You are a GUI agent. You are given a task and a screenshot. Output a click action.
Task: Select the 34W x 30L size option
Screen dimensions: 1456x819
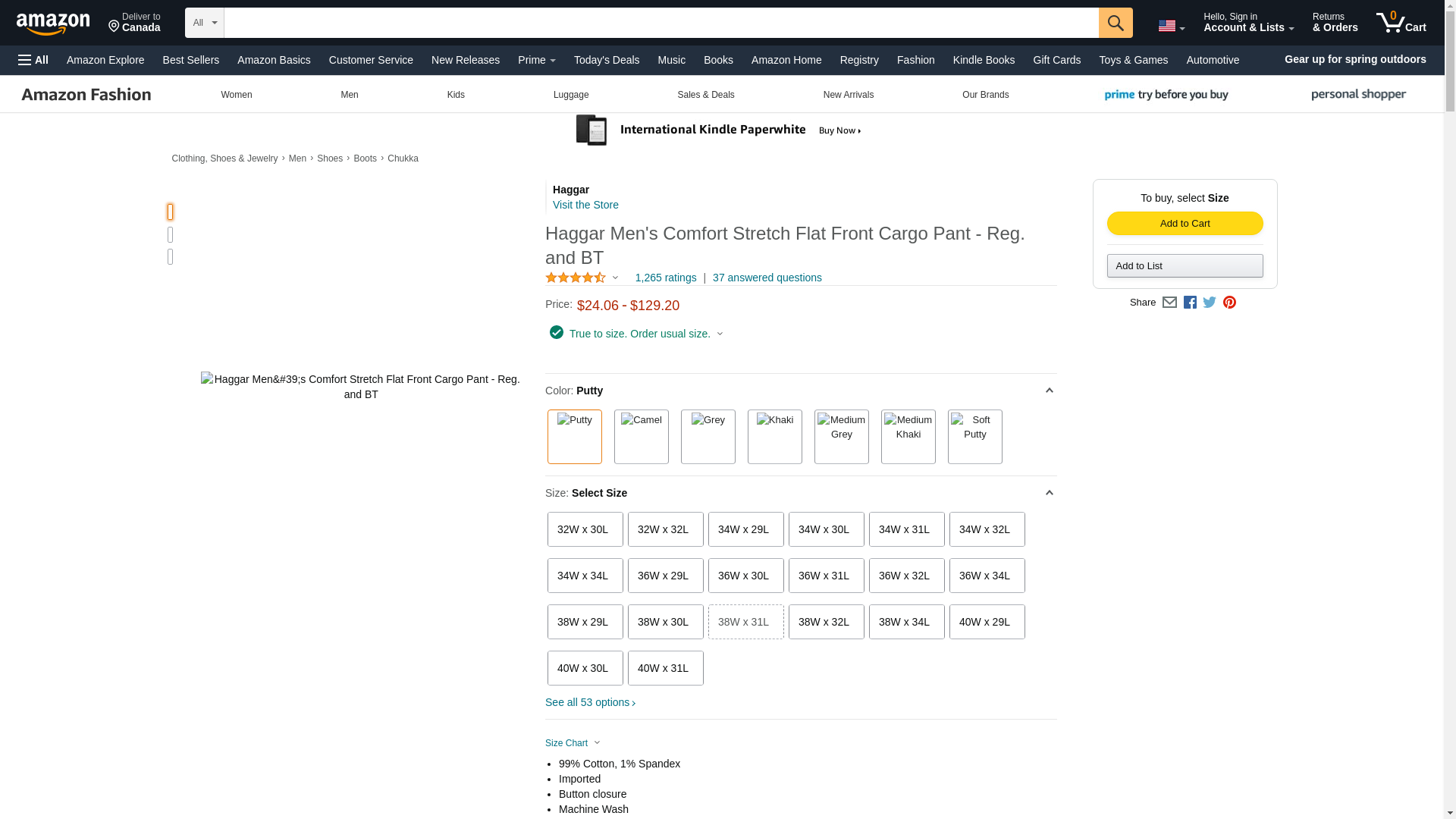[x=826, y=529]
